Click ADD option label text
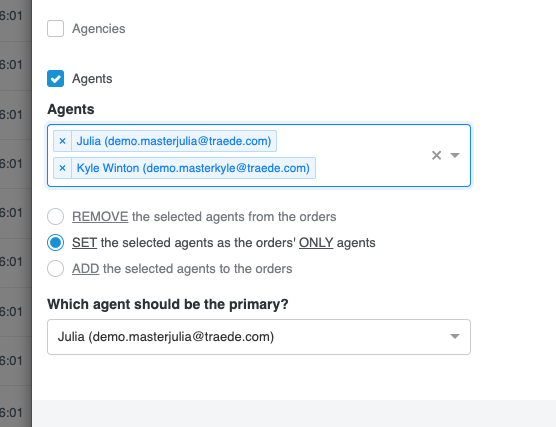The image size is (556, 427). pyautogui.click(x=182, y=269)
